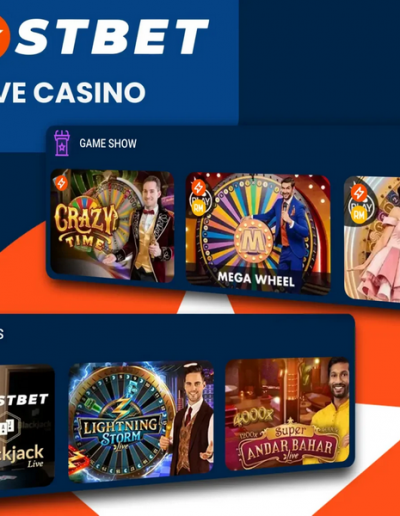Image resolution: width=400 pixels, height=516 pixels.
Task: Open the Crazy Time game
Action: pos(112,226)
